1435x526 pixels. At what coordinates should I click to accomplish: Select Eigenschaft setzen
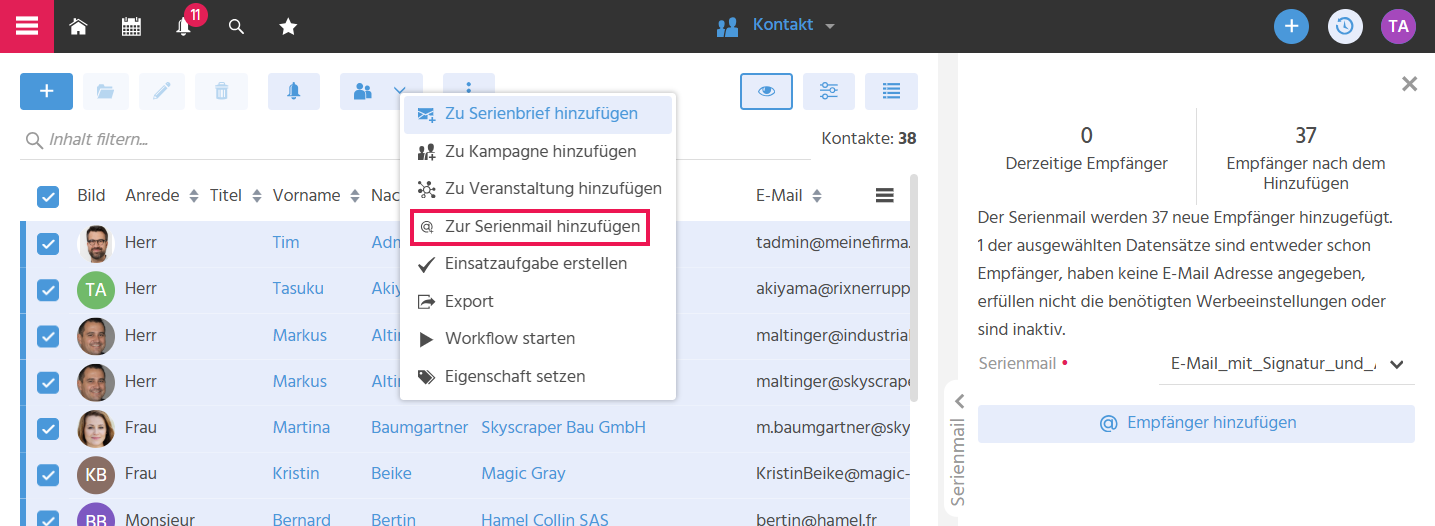(538, 377)
